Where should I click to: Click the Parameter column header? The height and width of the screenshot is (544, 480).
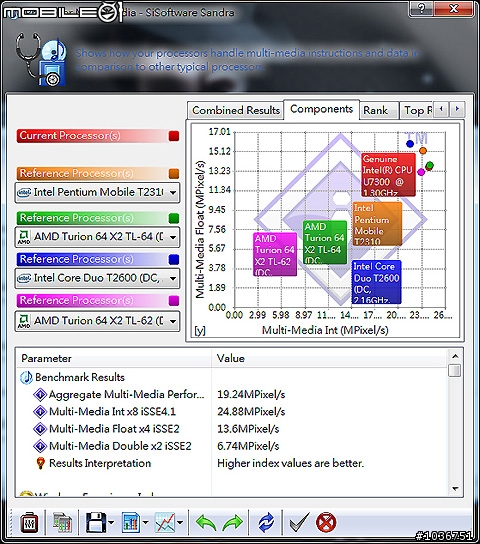tap(114, 358)
